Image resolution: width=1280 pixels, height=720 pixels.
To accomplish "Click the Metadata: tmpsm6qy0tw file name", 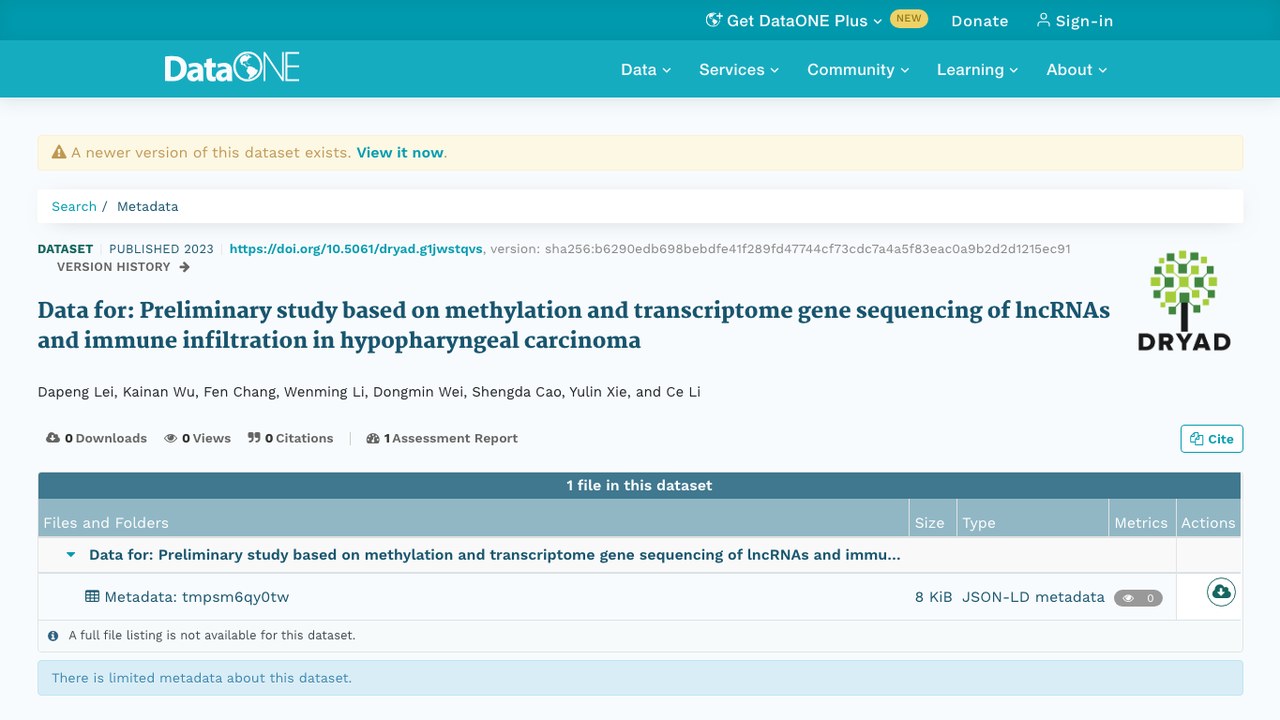I will [197, 597].
